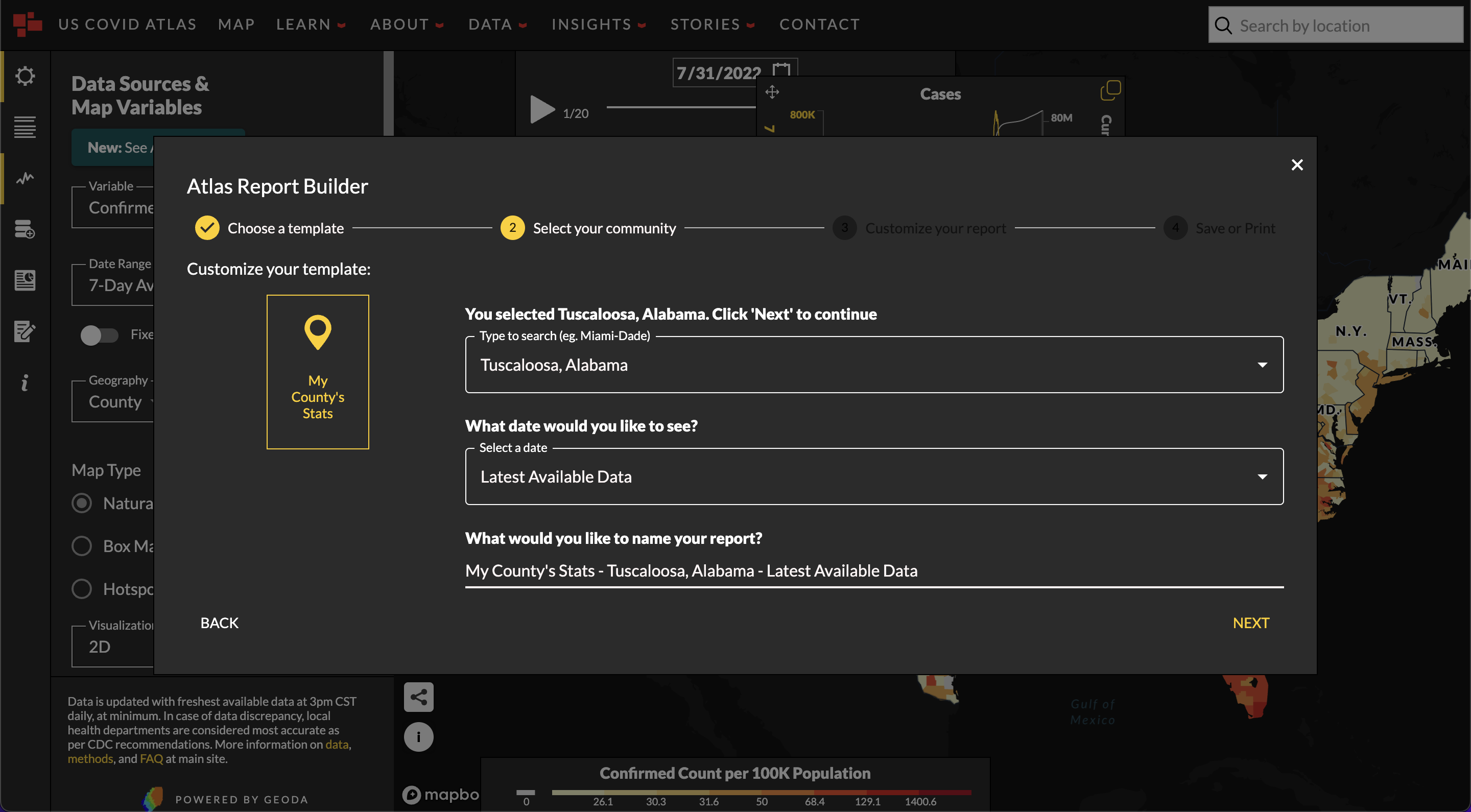Click the add data layer icon
Screen dimensions: 1471x812
click(25, 229)
